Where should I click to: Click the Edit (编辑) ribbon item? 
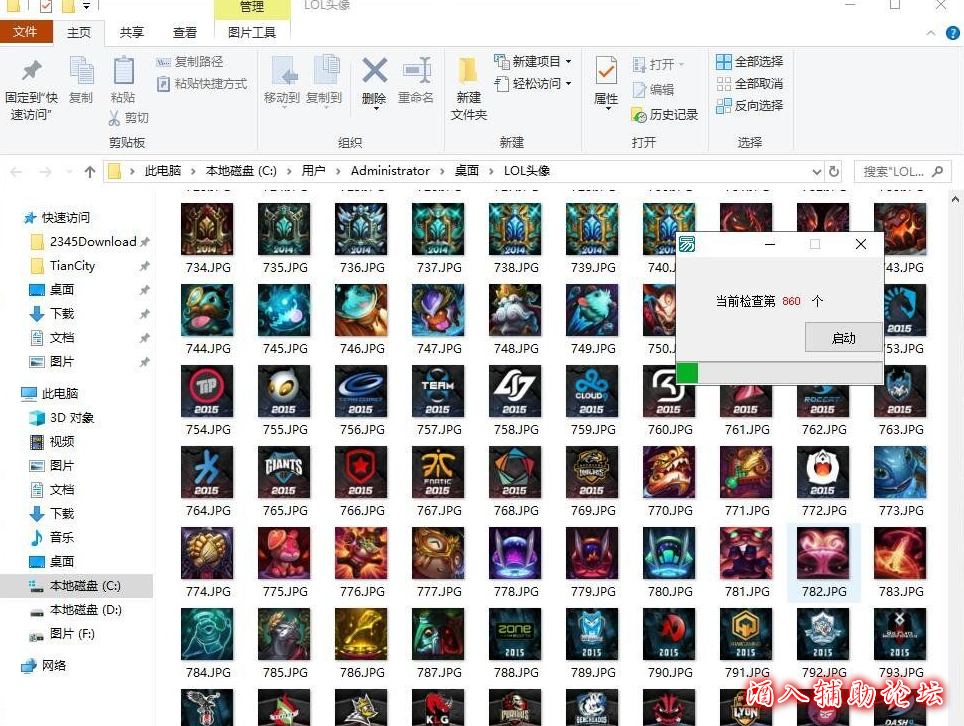click(x=654, y=90)
